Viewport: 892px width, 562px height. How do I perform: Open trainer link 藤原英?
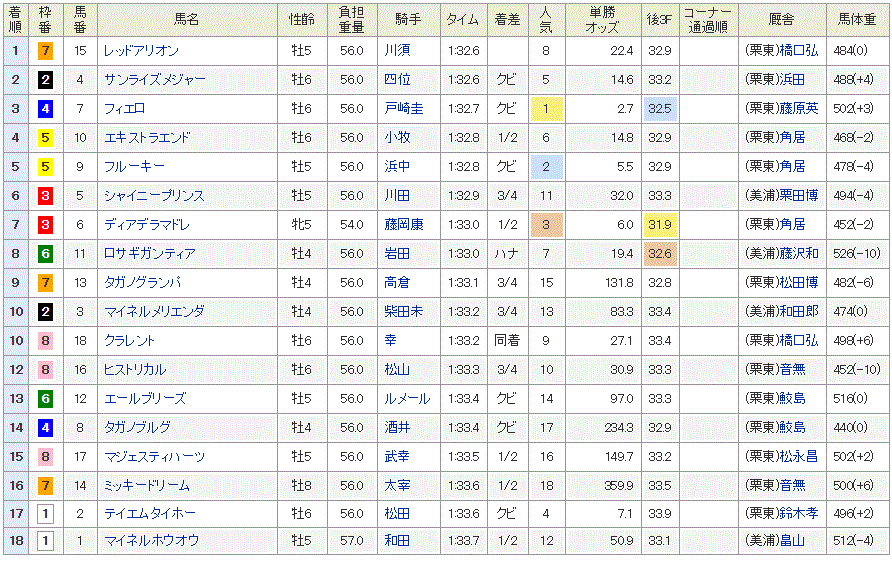798,109
